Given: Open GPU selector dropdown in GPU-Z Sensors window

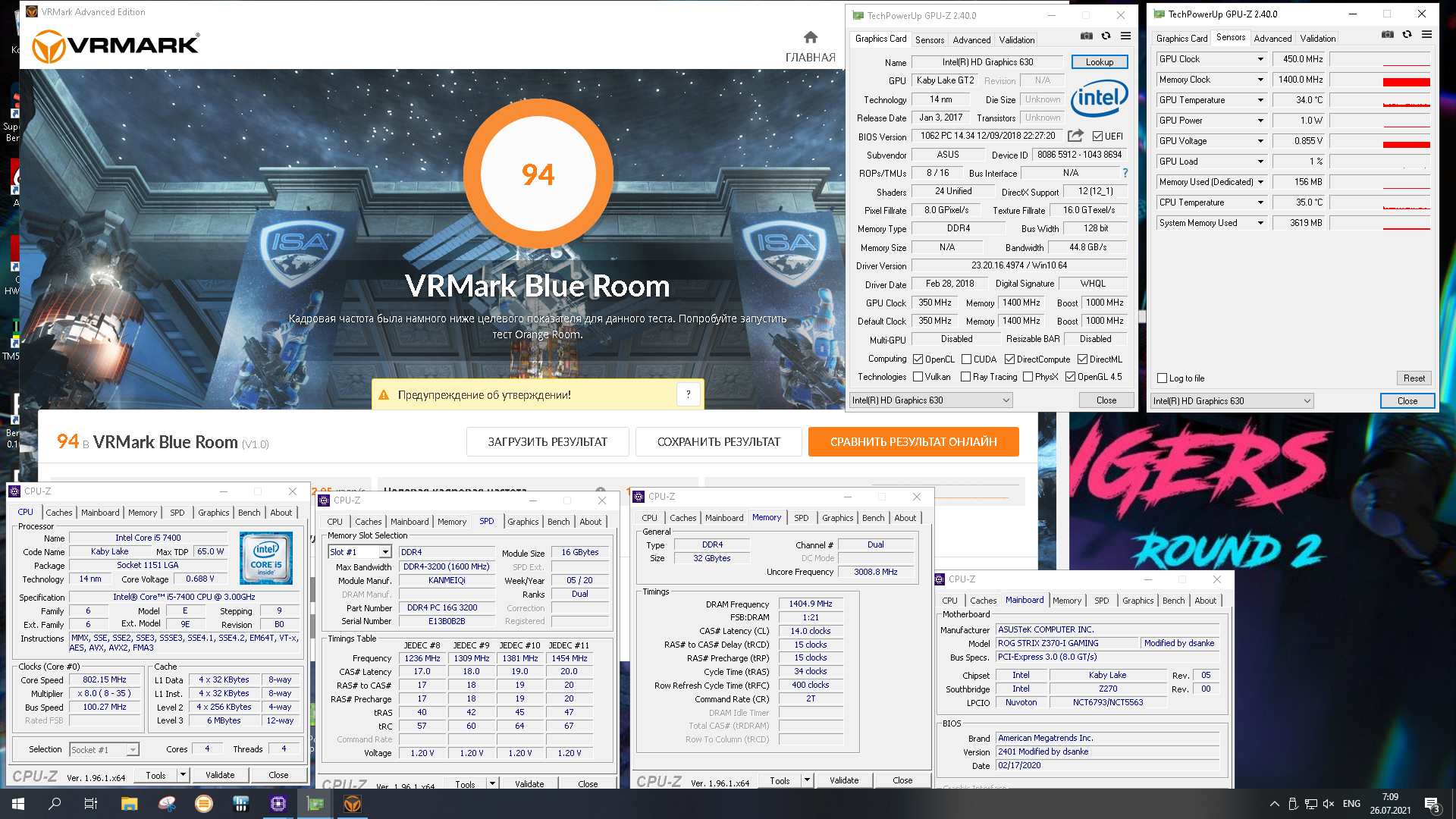Looking at the screenshot, I should (1232, 401).
